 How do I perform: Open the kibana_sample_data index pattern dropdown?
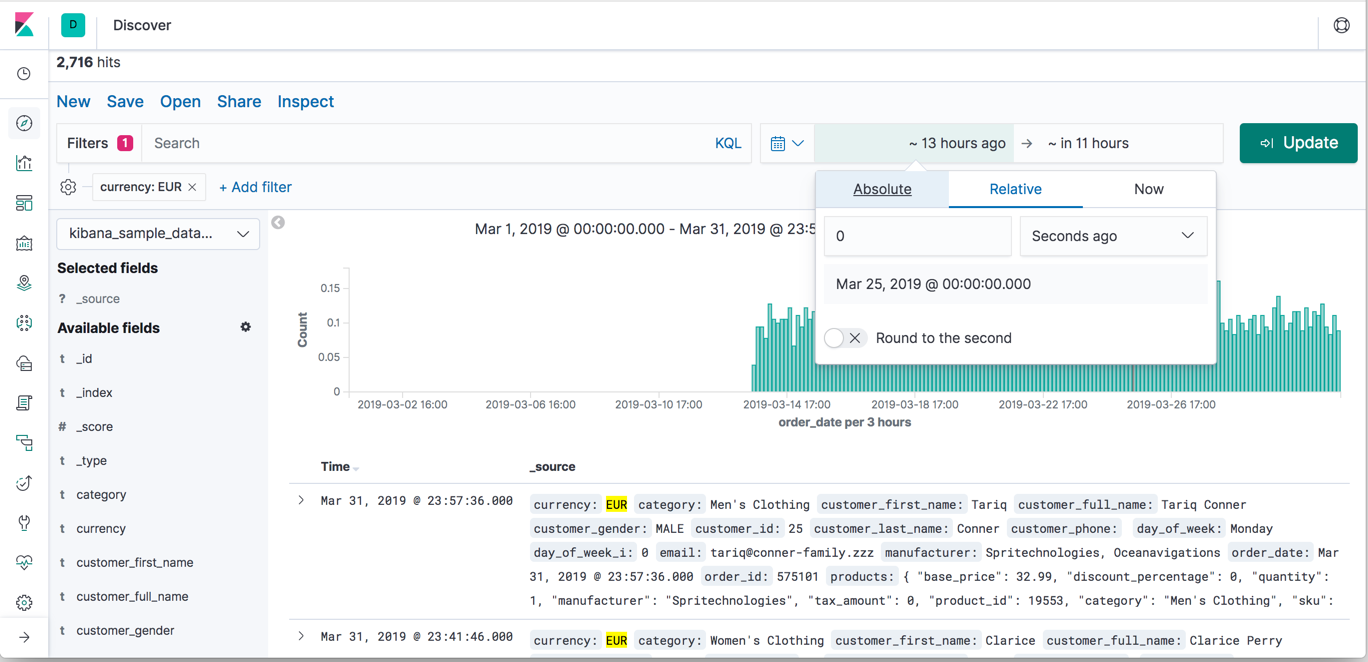[x=157, y=233]
